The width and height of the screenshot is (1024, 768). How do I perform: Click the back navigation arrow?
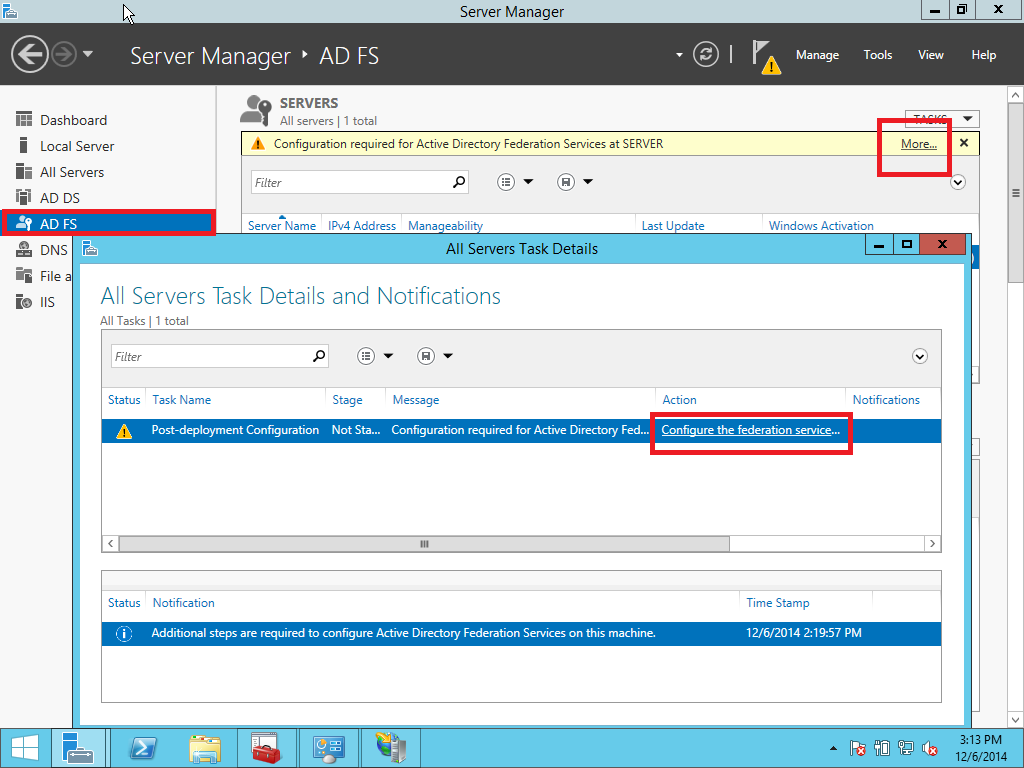29,53
